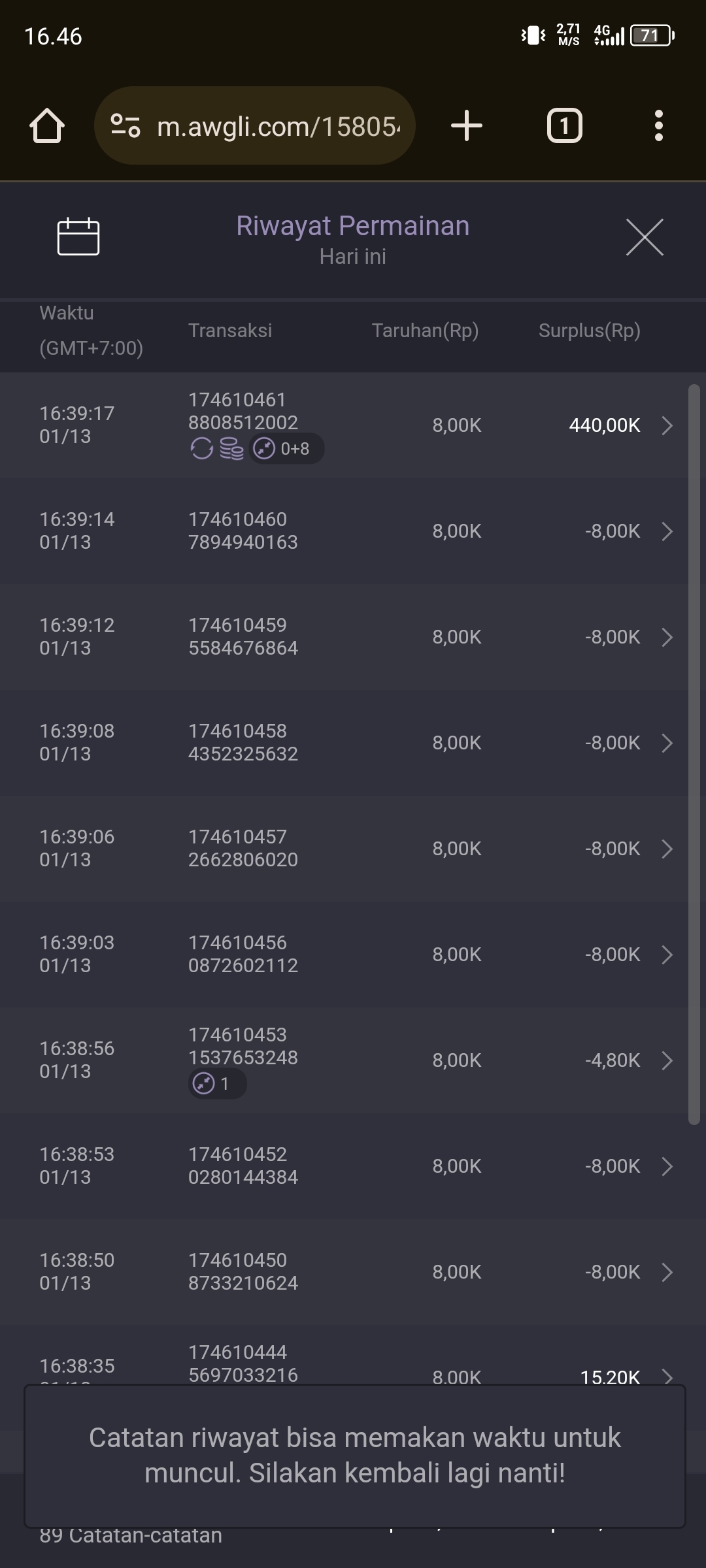This screenshot has height=1568, width=706.
Task: Open a new tab with plus icon
Action: (x=466, y=125)
